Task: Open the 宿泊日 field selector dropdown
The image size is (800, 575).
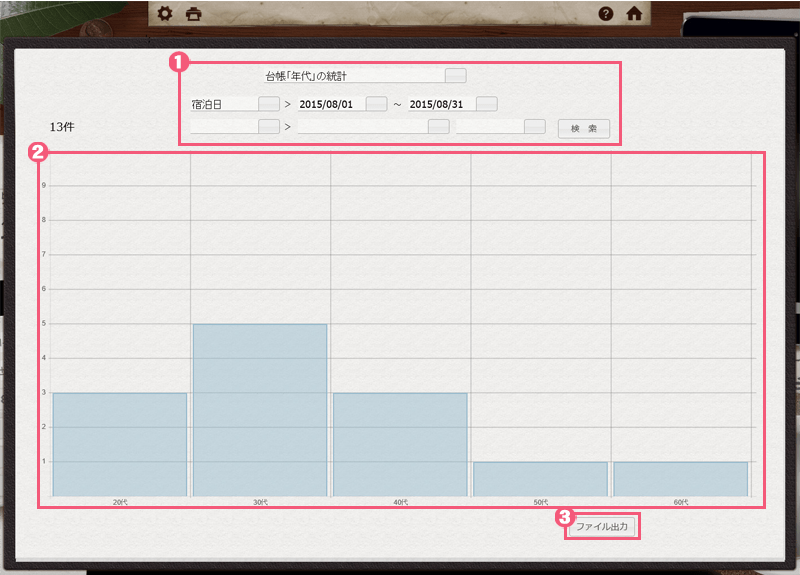Action: coord(268,104)
